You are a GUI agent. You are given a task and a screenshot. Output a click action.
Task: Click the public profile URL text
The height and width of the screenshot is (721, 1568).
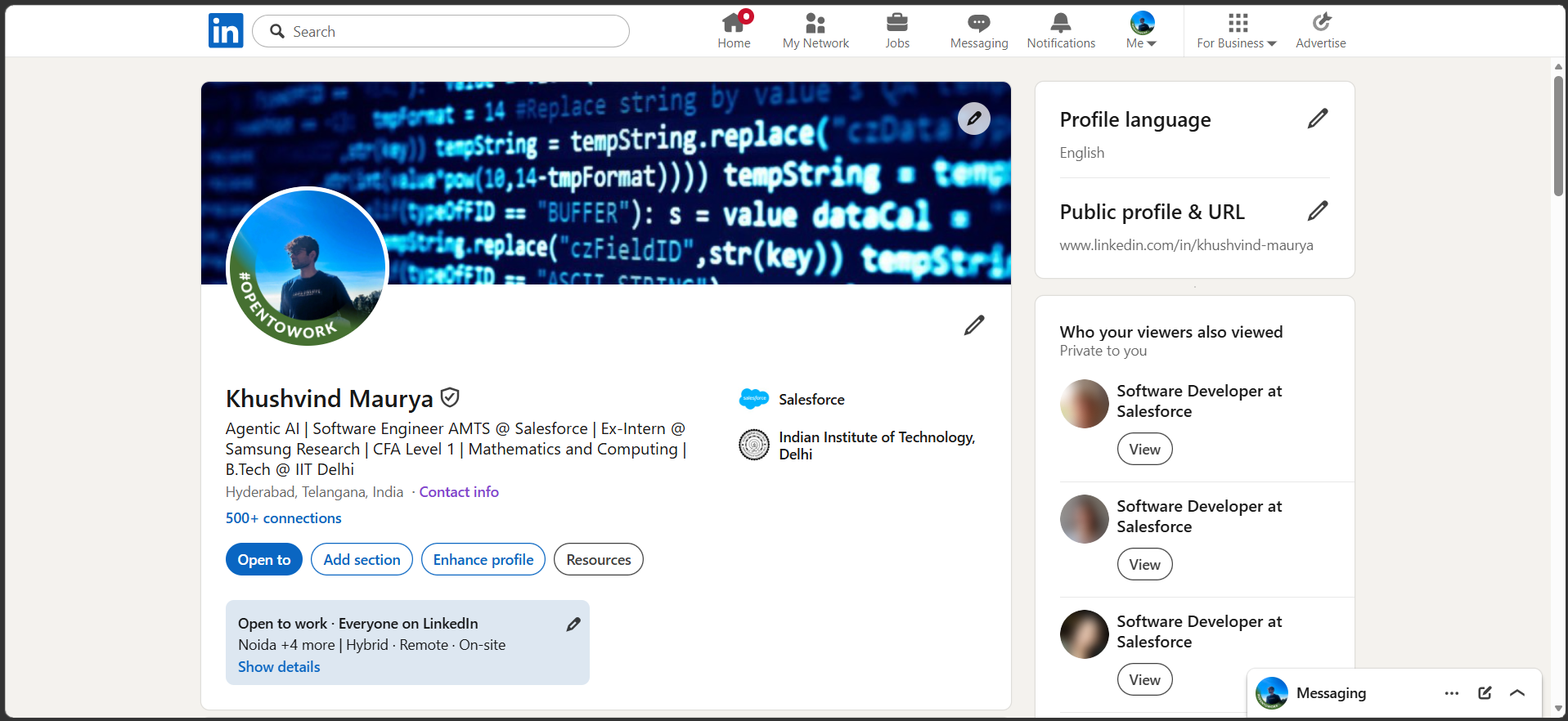tap(1186, 245)
